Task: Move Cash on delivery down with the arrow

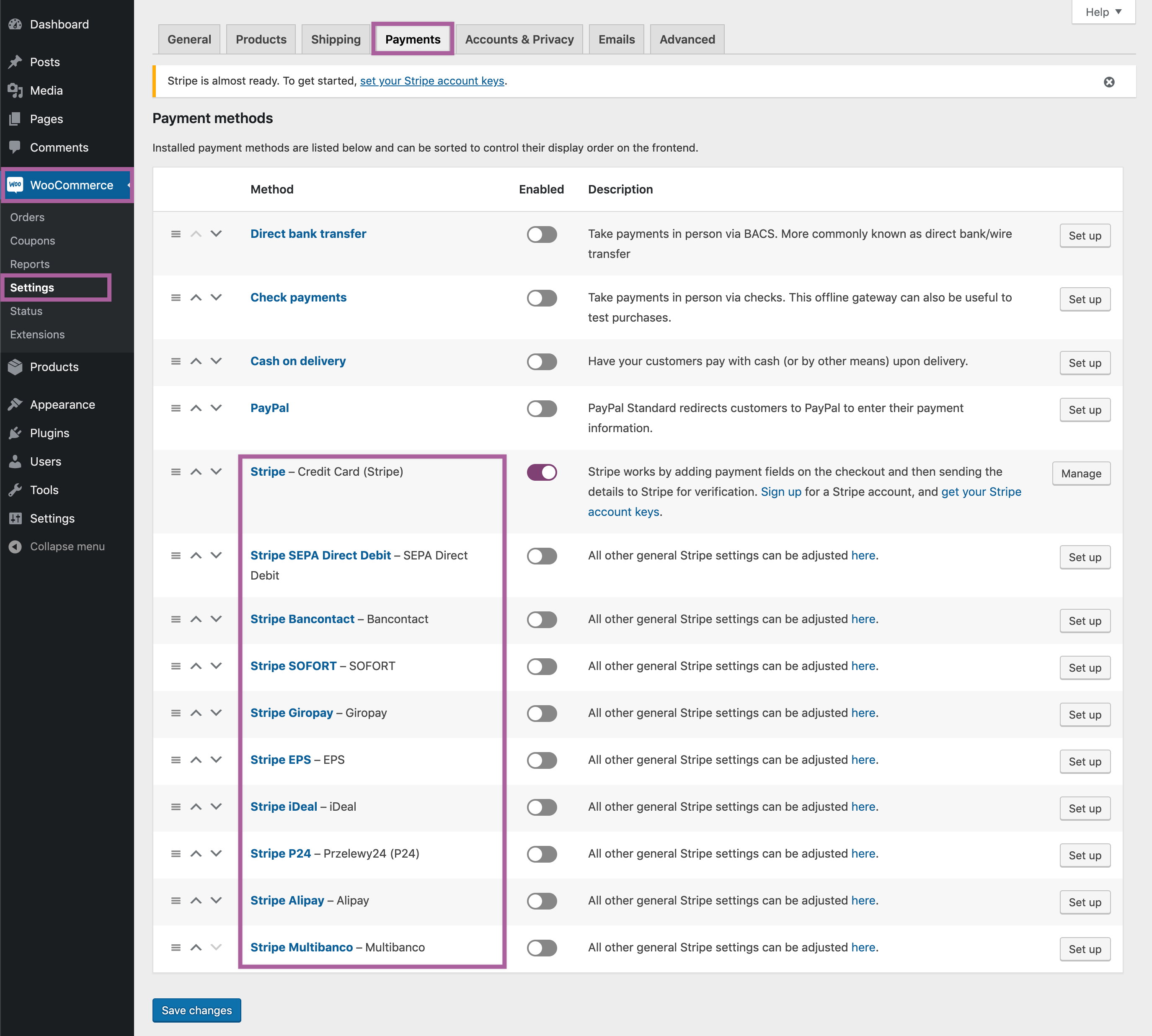Action: [x=216, y=361]
